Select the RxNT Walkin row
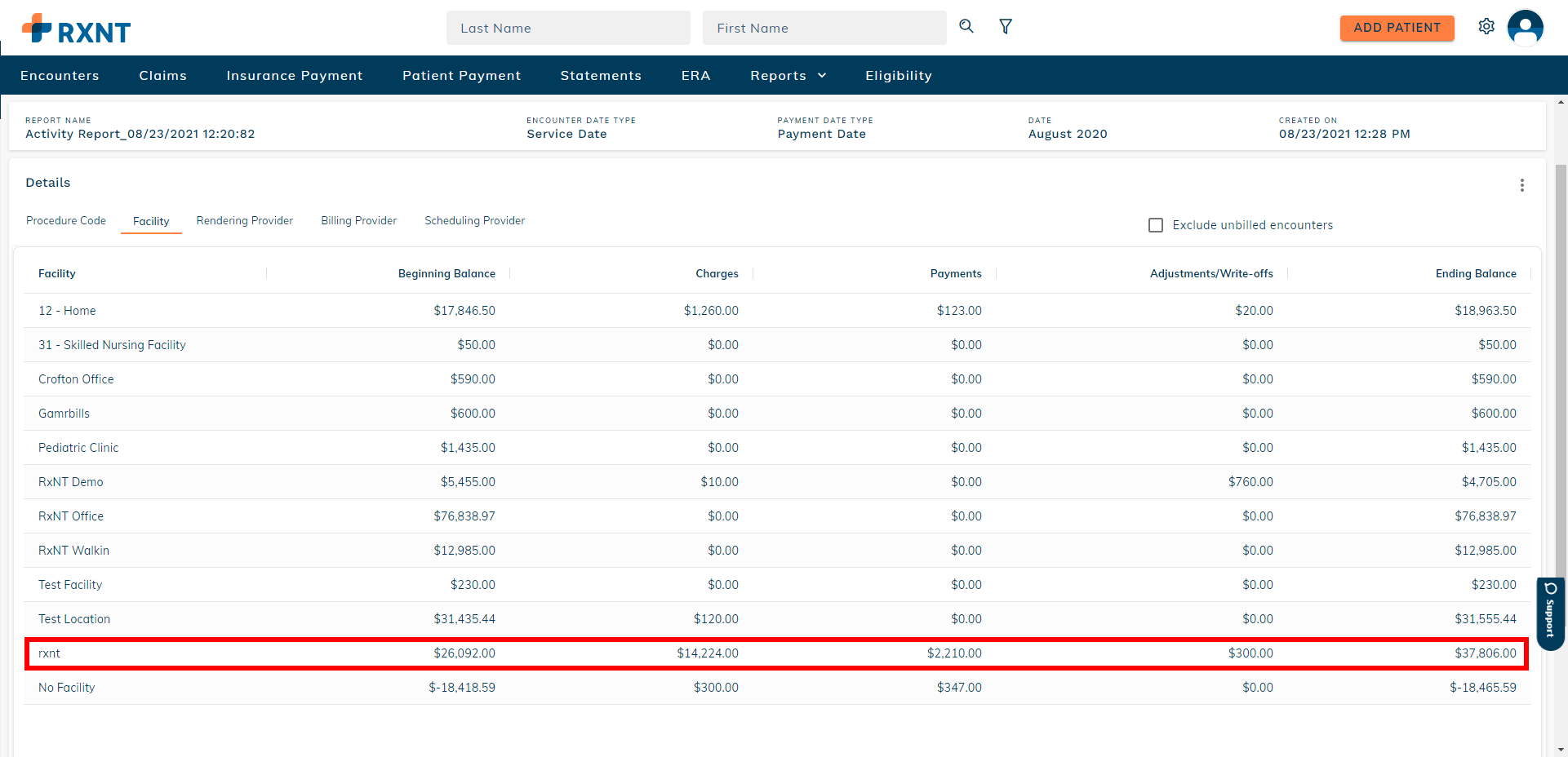Viewport: 1568px width, 757px height. pyautogui.click(x=777, y=551)
